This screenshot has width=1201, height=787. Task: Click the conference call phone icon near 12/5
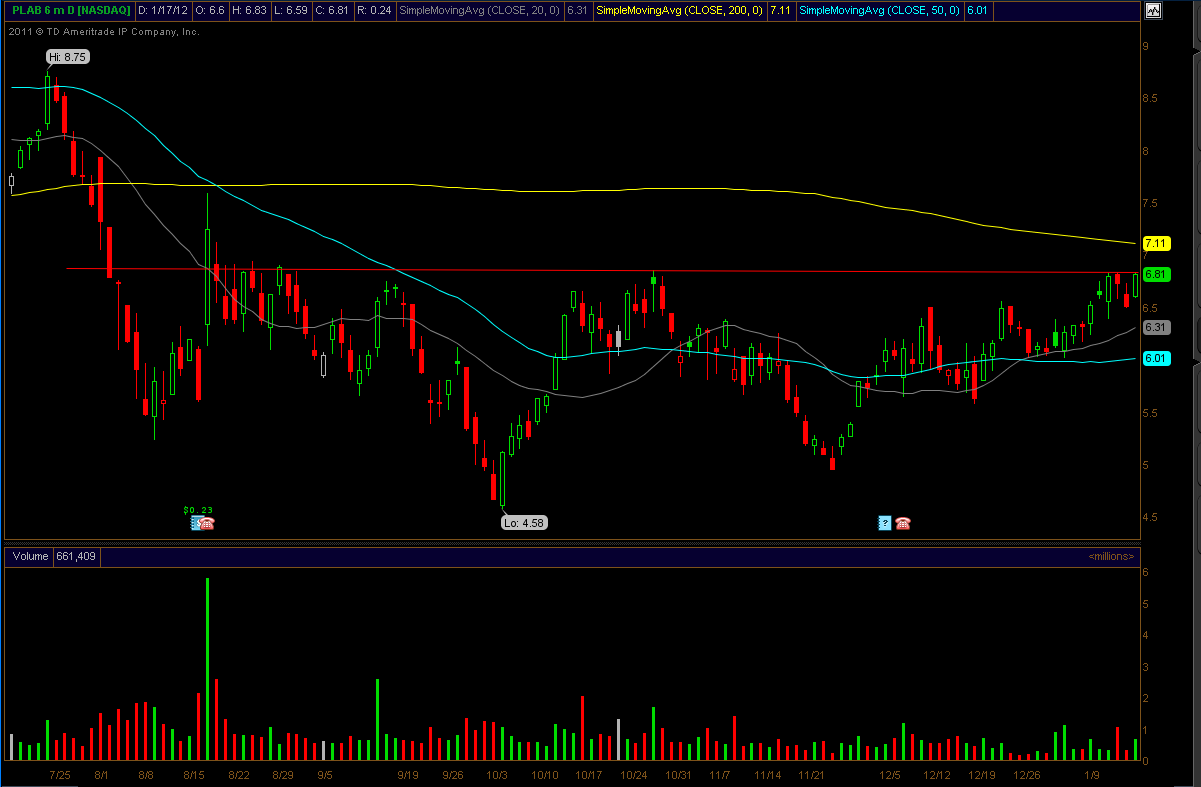tap(903, 522)
